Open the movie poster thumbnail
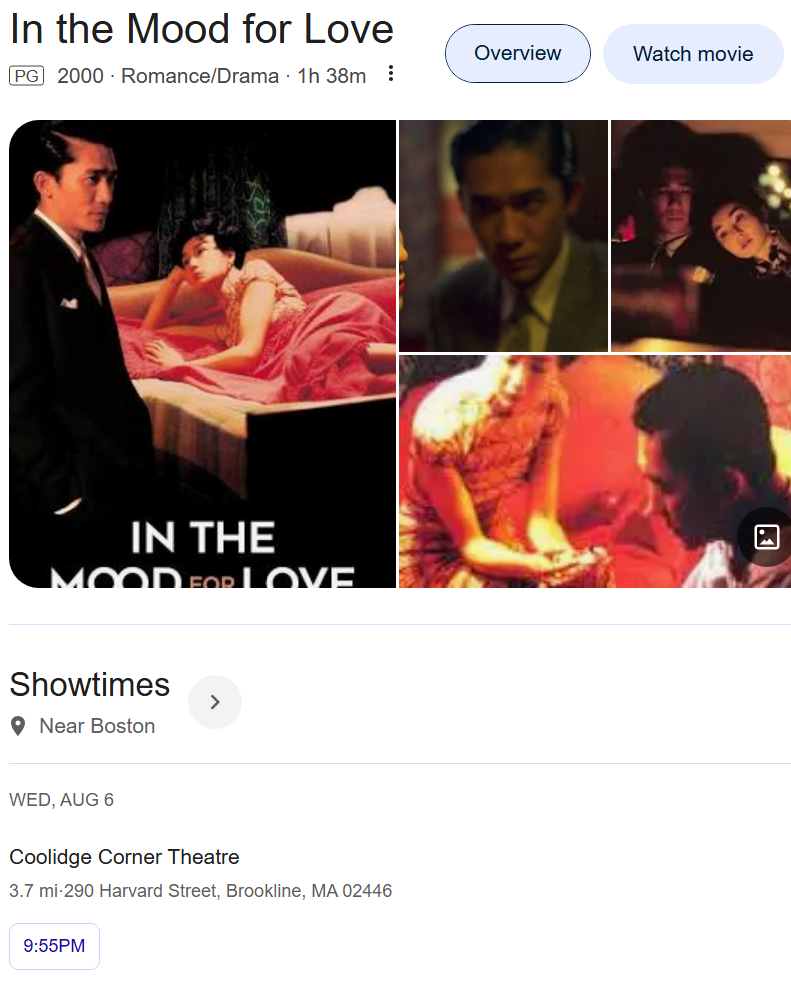The image size is (791, 986). [x=202, y=354]
